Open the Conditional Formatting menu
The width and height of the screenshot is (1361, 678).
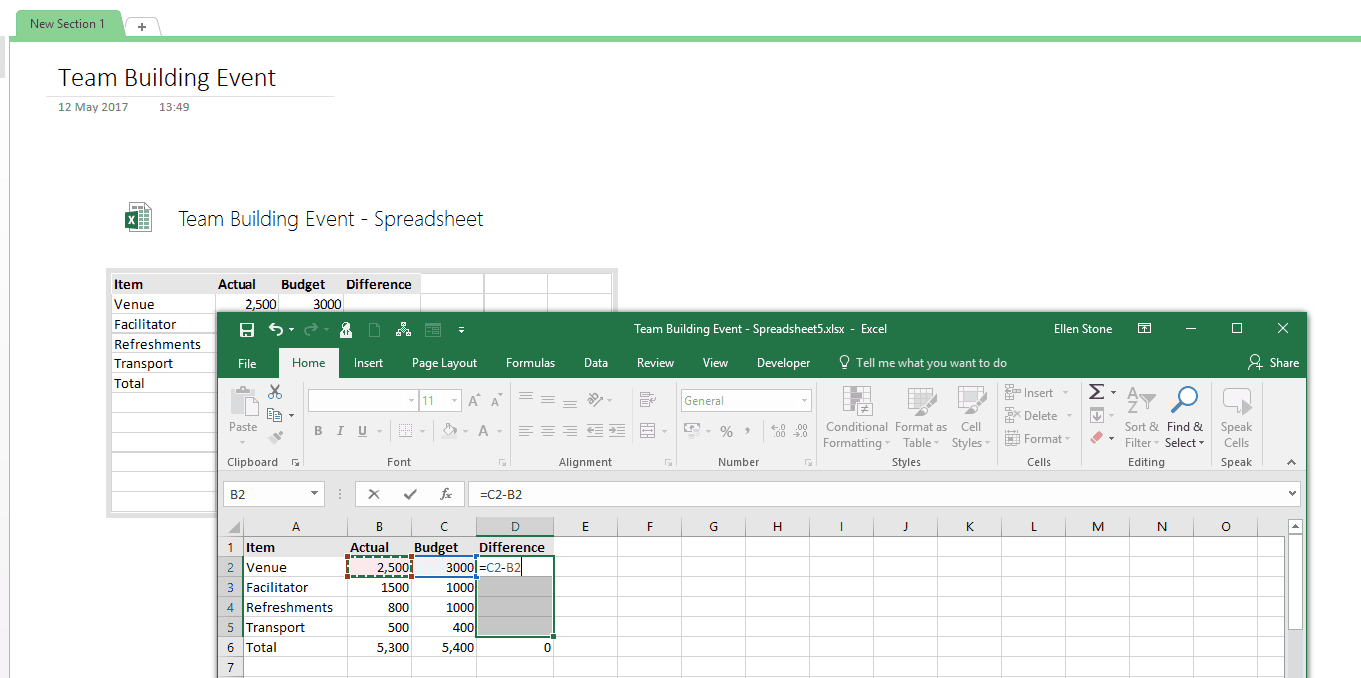tap(856, 417)
